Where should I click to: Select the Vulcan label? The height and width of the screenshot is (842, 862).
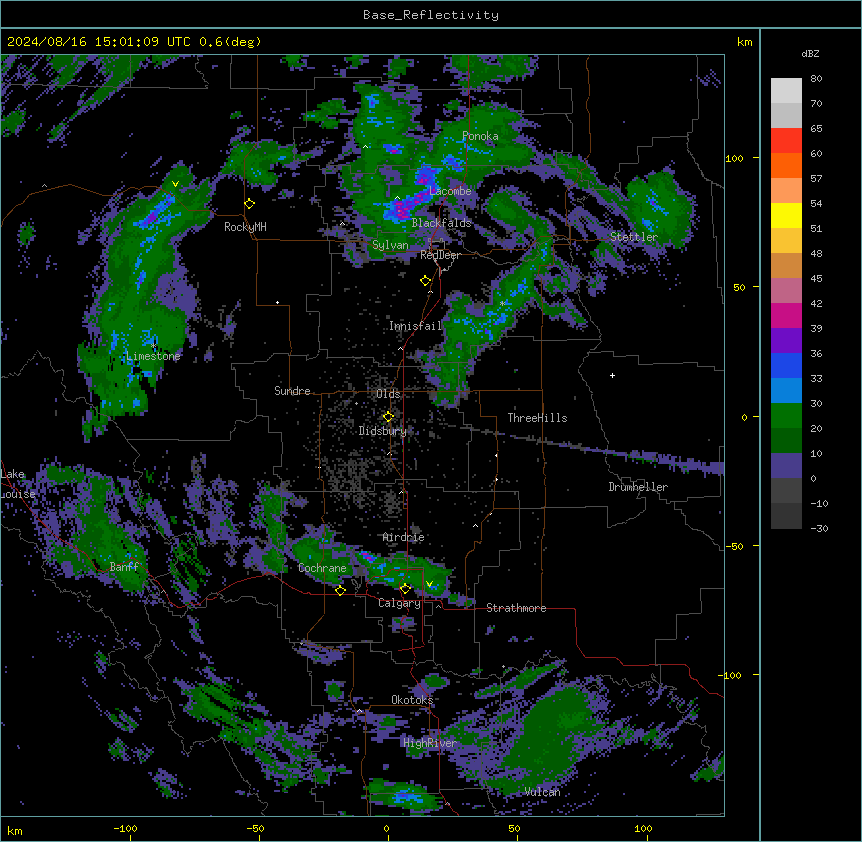tap(543, 792)
